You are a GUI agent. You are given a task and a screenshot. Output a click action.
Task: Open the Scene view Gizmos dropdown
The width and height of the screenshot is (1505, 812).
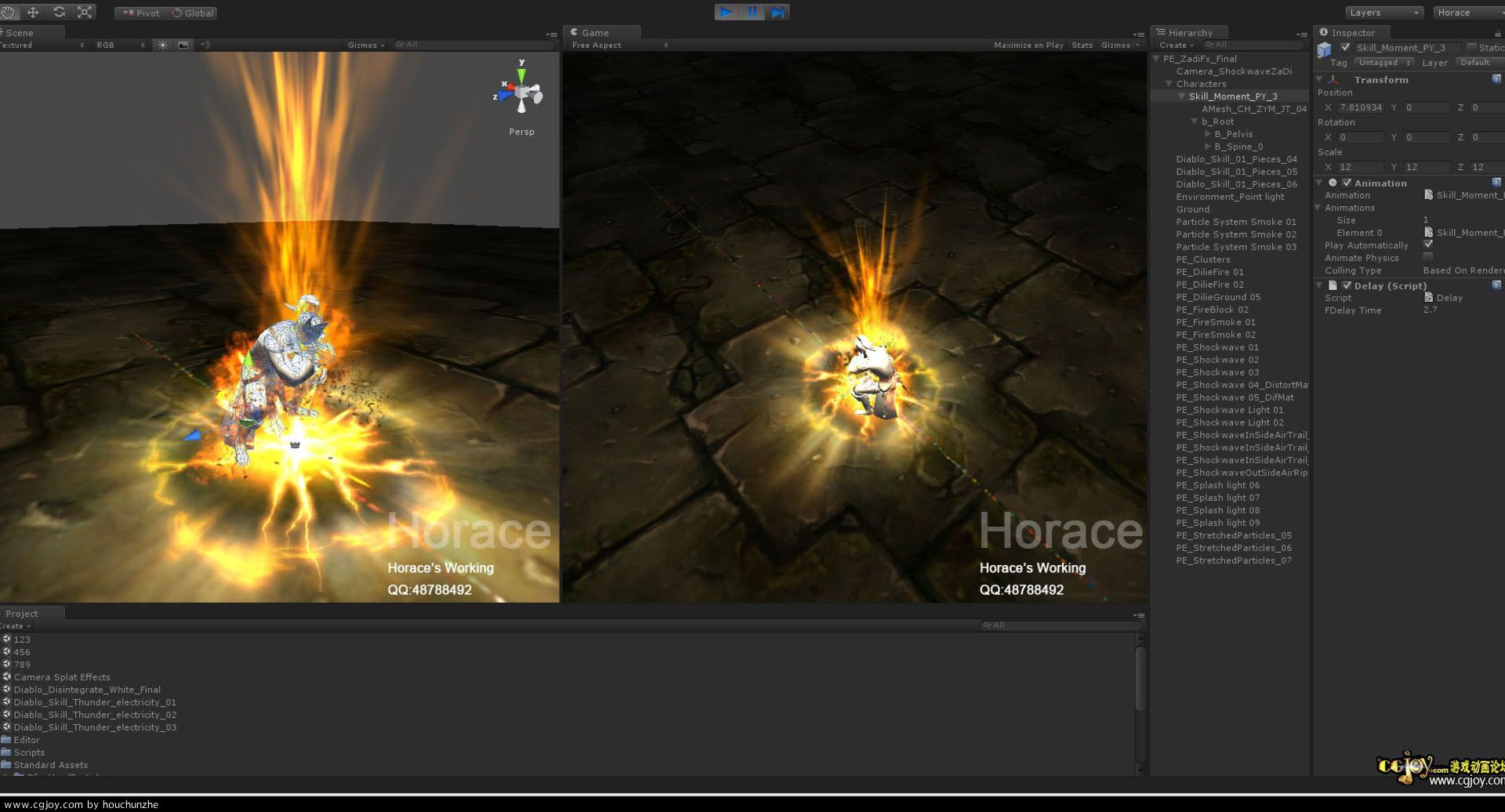pos(366,45)
